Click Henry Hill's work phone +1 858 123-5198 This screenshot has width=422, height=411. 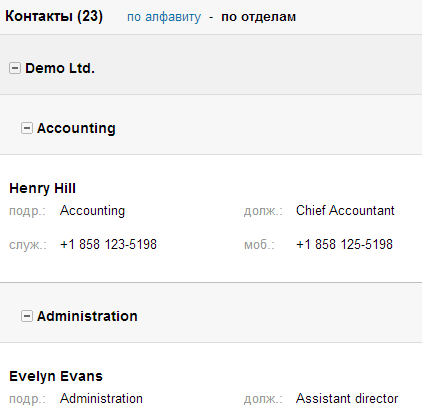click(108, 244)
